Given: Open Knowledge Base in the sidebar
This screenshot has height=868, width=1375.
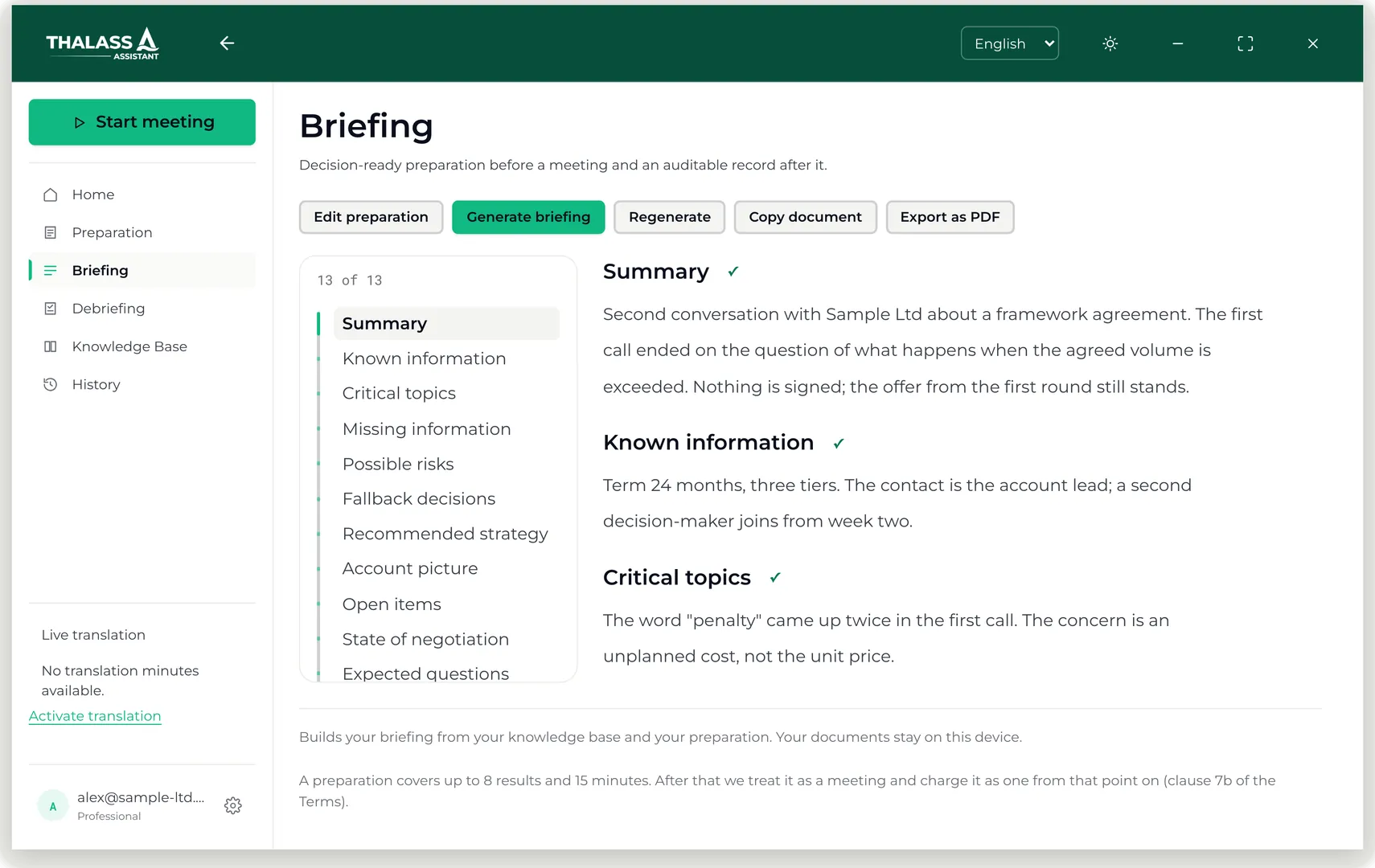Looking at the screenshot, I should pyautogui.click(x=142, y=346).
